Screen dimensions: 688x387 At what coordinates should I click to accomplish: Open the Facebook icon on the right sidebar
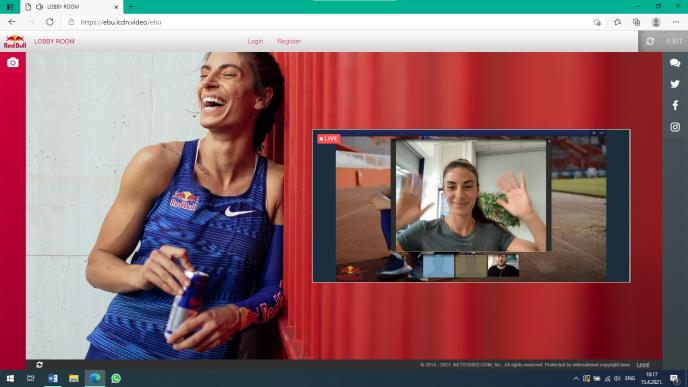coord(675,105)
